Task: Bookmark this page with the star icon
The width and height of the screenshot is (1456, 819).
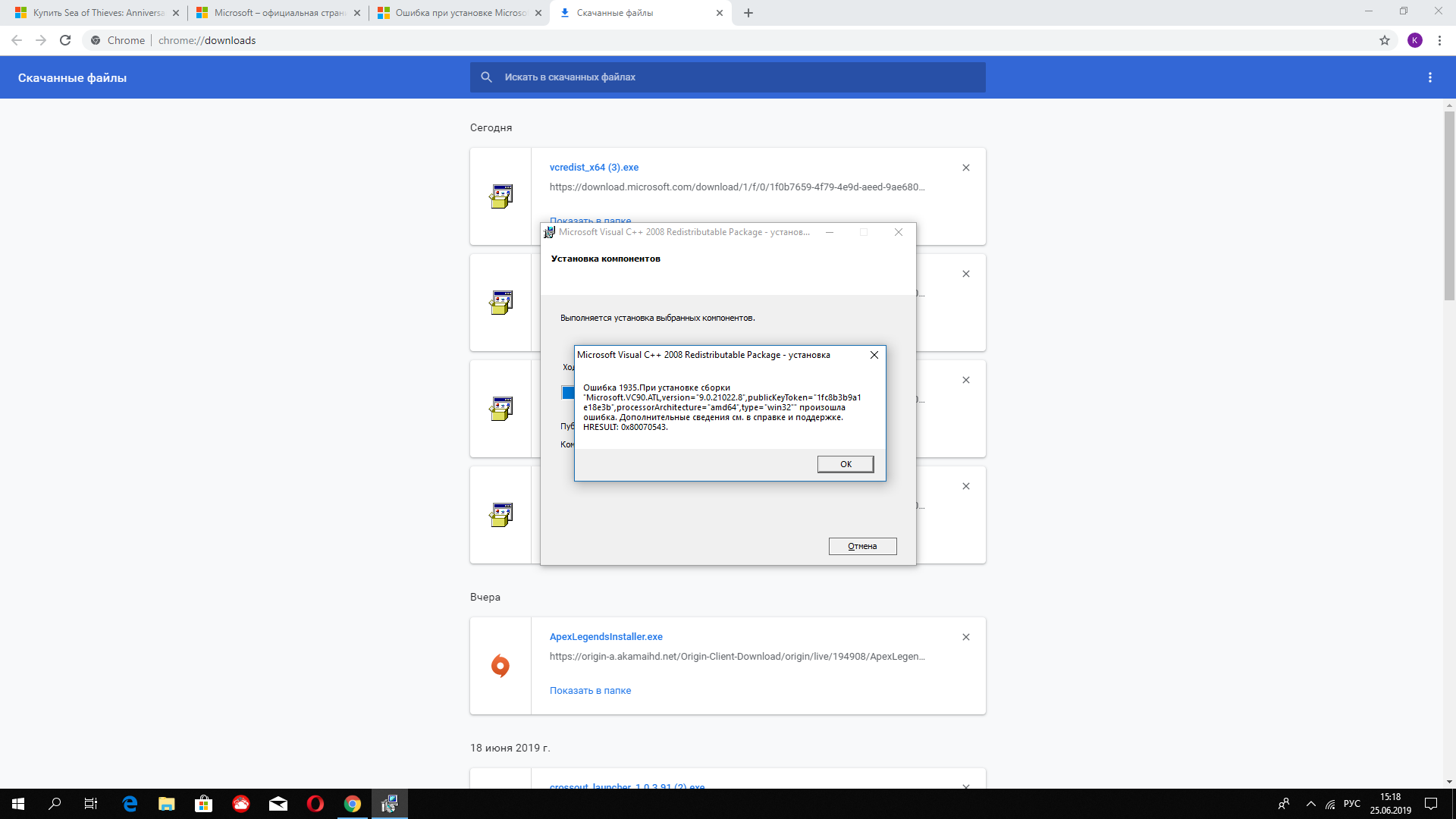Action: [1385, 40]
